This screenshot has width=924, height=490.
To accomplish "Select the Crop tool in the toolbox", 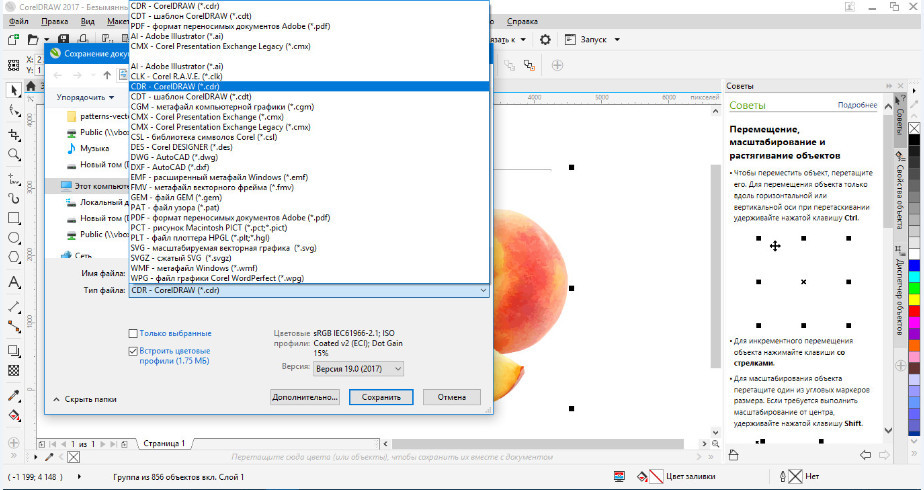I will pyautogui.click(x=14, y=133).
